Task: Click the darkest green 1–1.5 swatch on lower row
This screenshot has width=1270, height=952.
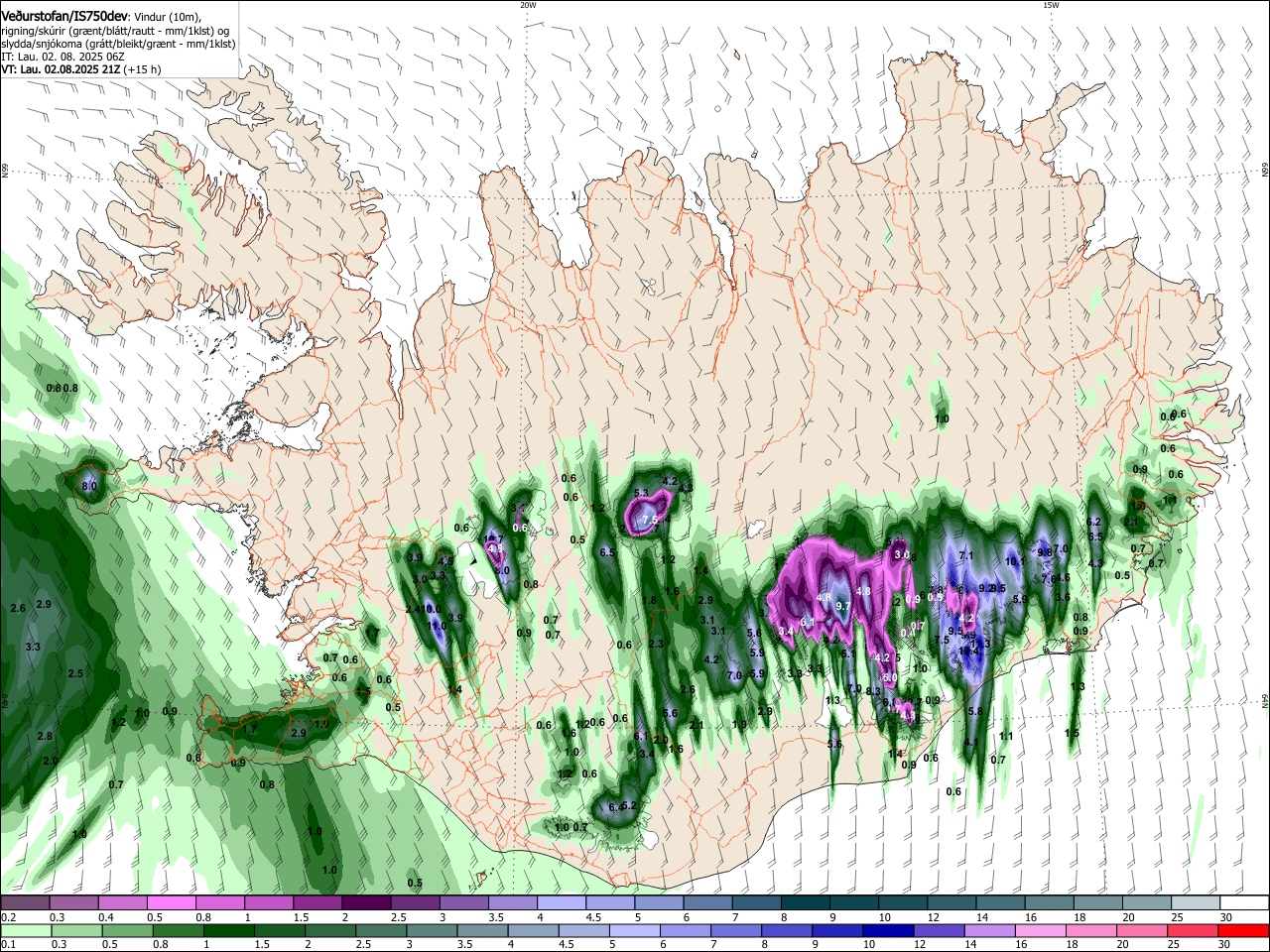Action: [227, 930]
